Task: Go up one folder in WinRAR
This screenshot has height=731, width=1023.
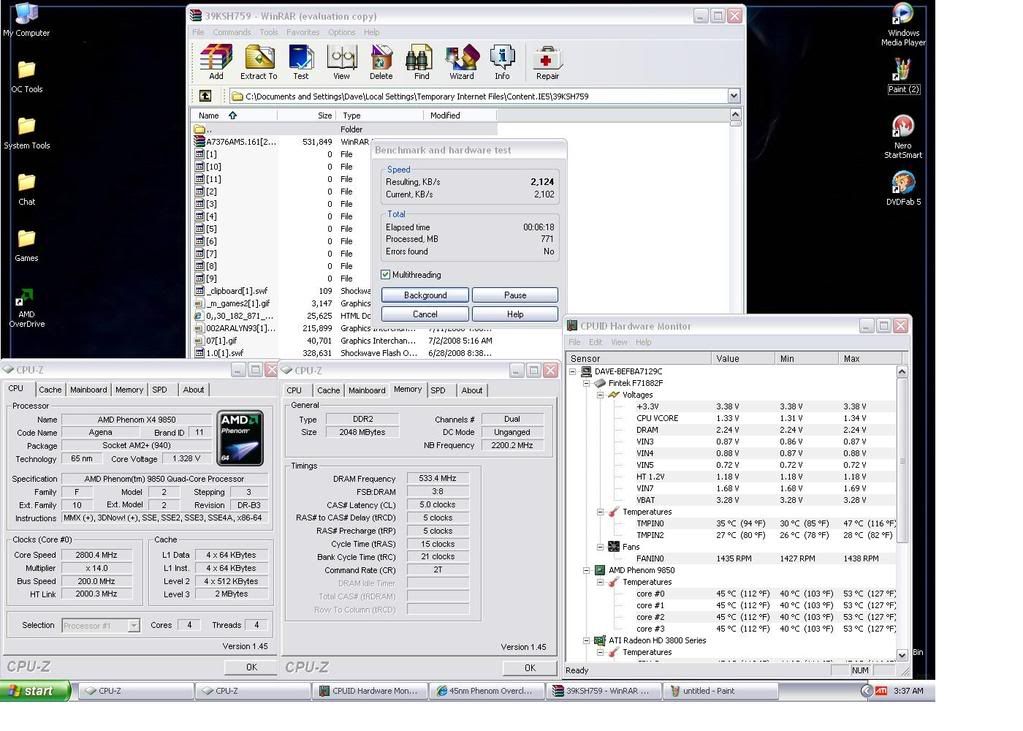Action: [205, 96]
